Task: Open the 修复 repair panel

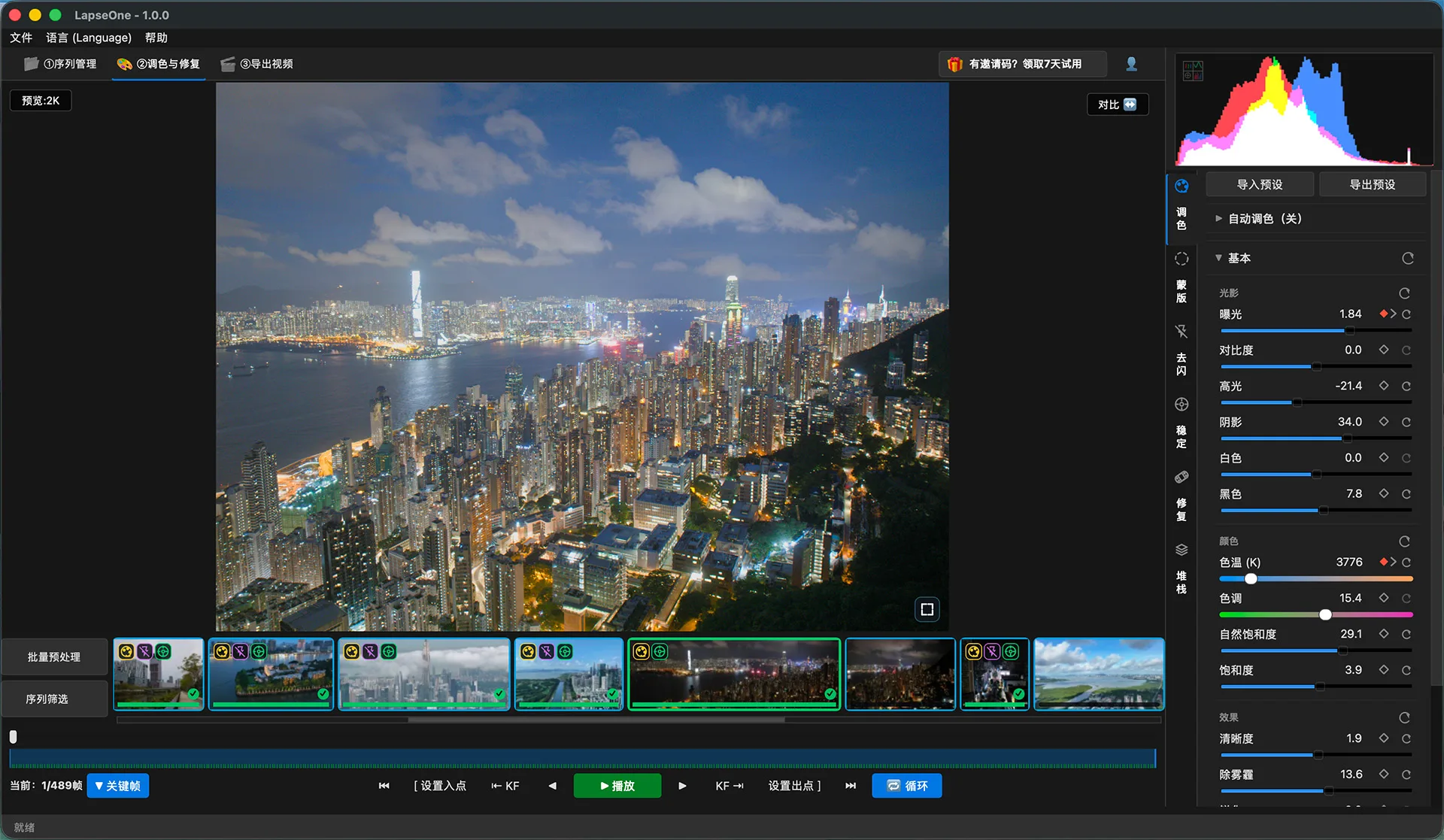Action: pos(1182,496)
